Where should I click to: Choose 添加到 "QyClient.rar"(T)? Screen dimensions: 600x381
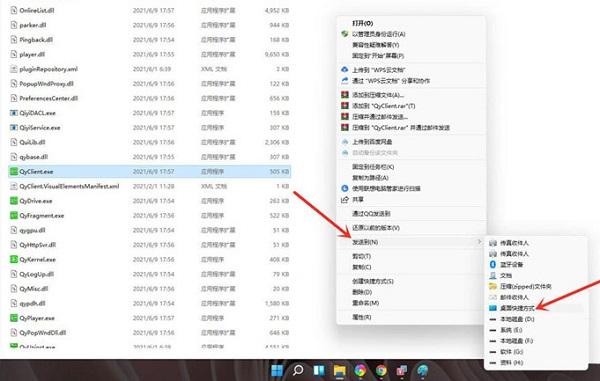click(x=383, y=106)
